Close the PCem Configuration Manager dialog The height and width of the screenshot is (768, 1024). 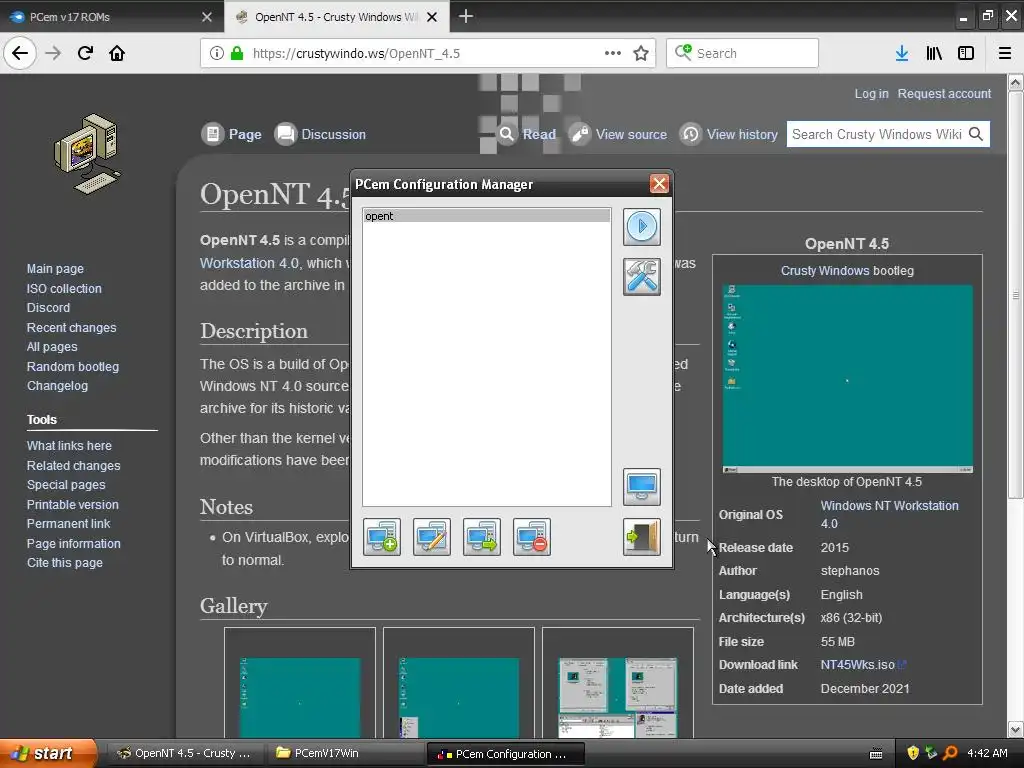click(659, 184)
